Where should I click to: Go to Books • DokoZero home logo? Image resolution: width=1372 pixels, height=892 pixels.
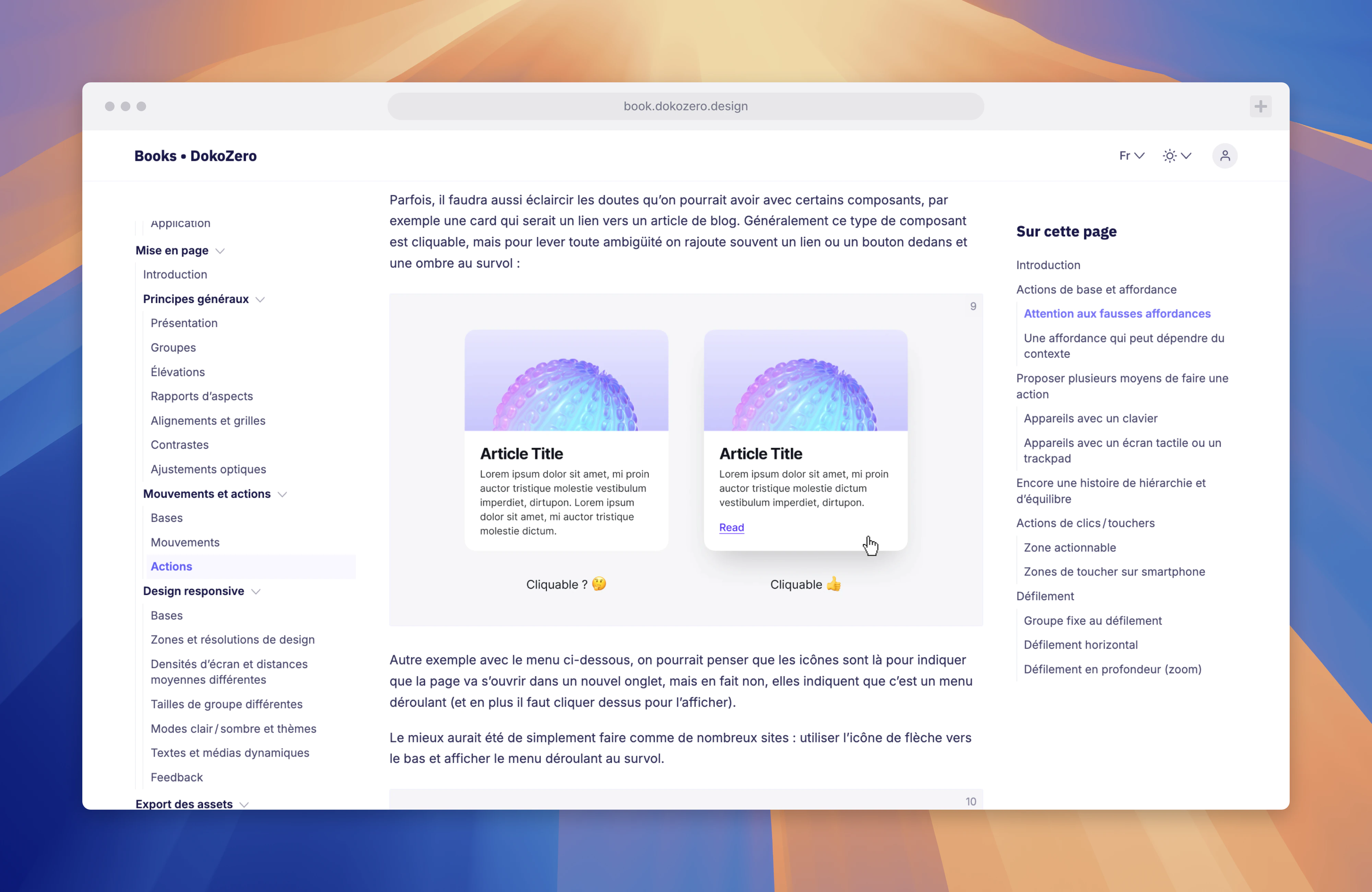[x=196, y=156]
